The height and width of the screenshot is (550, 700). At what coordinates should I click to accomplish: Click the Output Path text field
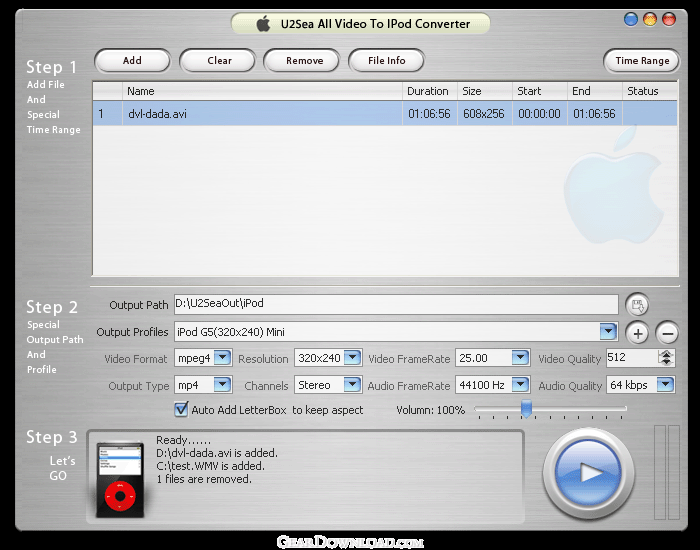pyautogui.click(x=396, y=304)
